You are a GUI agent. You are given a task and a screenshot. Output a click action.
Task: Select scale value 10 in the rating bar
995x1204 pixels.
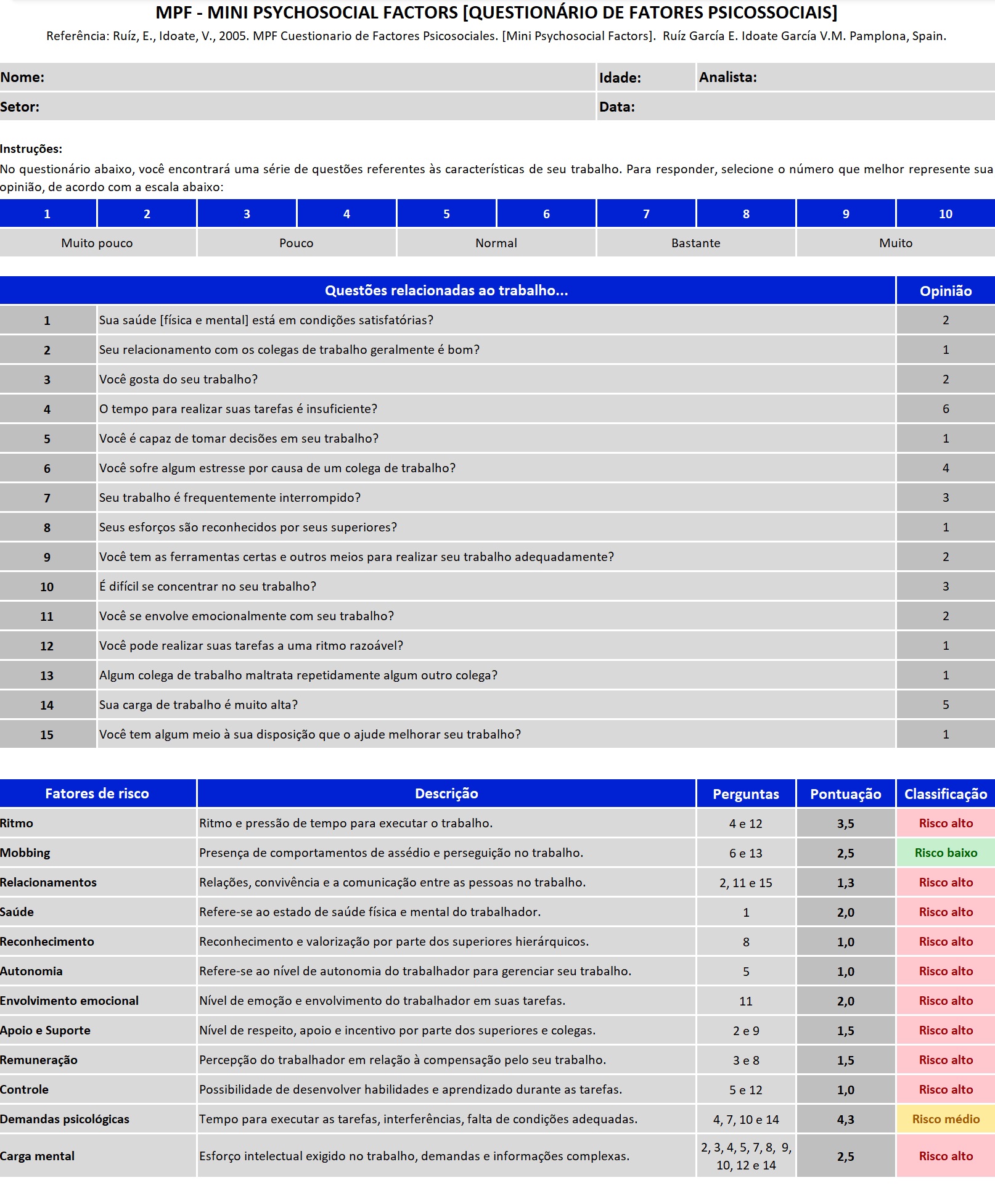(x=944, y=214)
